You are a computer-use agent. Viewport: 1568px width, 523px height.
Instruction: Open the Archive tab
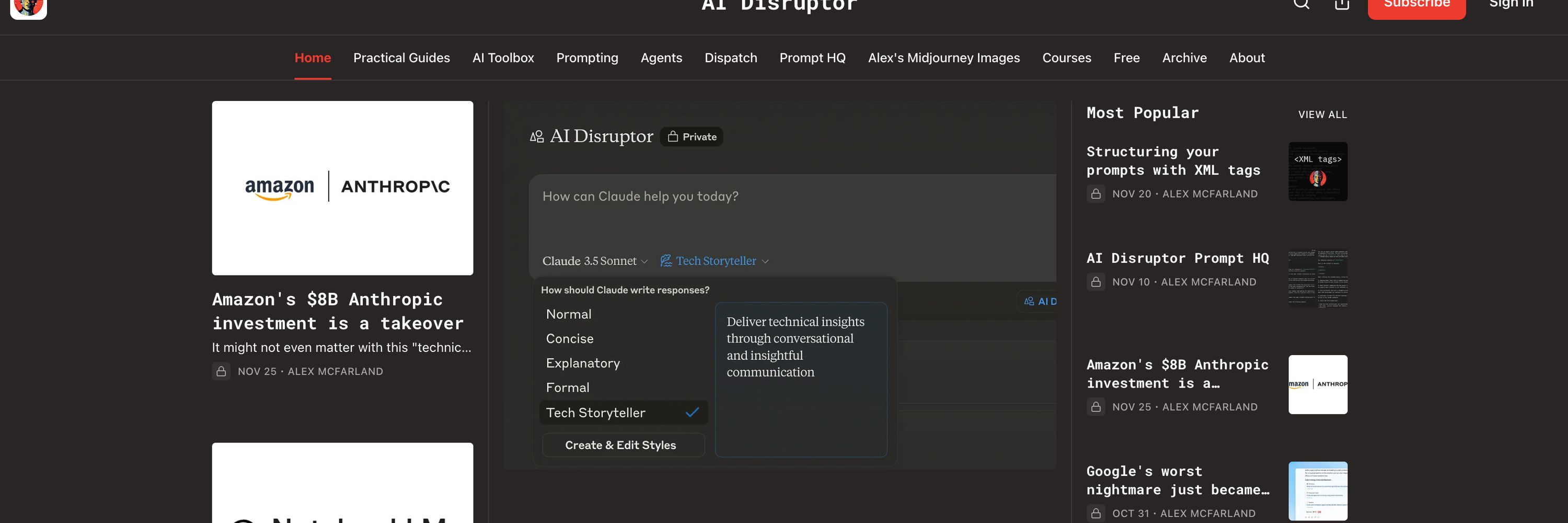[x=1184, y=58]
